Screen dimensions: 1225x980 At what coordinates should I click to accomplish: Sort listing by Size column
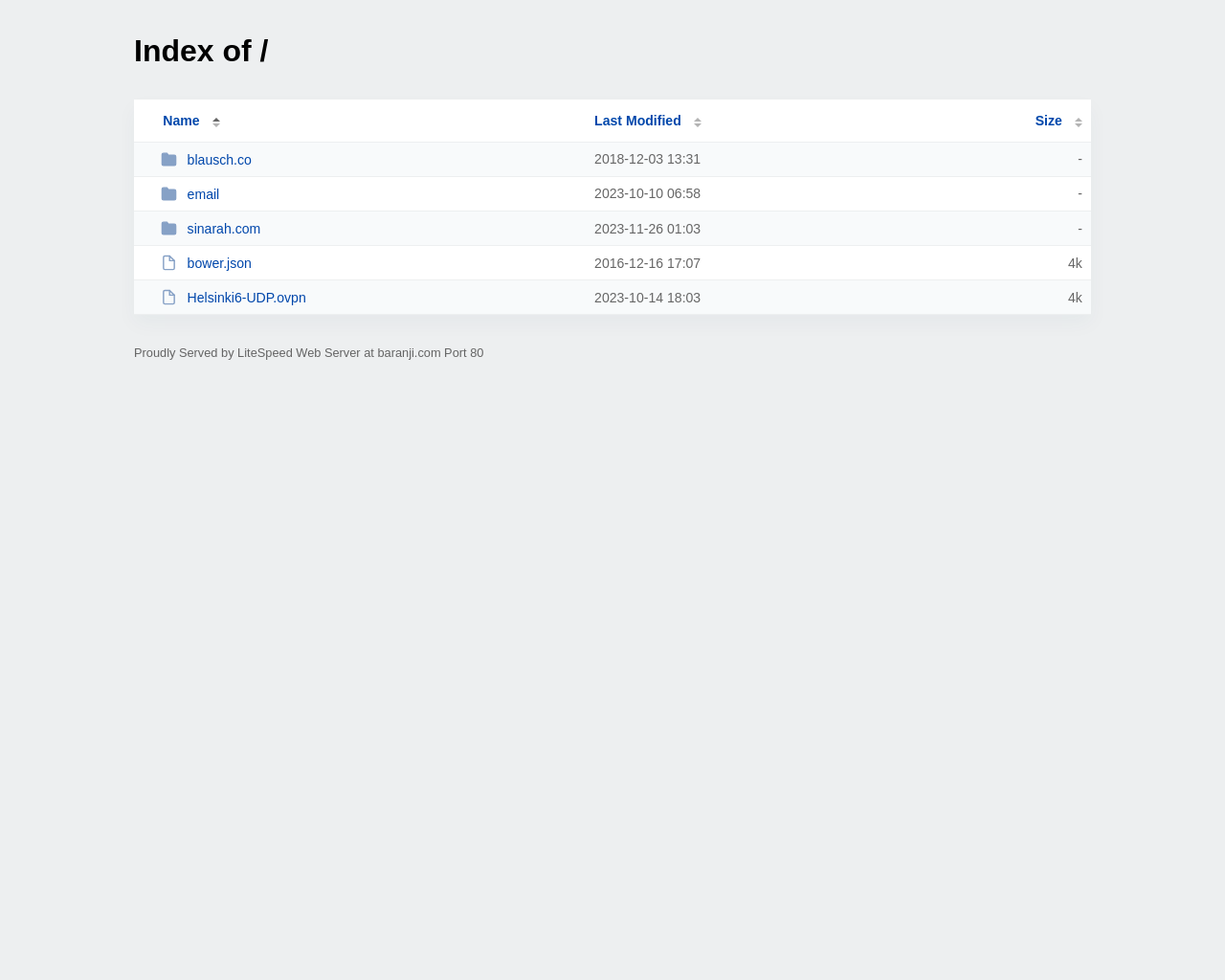(1048, 119)
